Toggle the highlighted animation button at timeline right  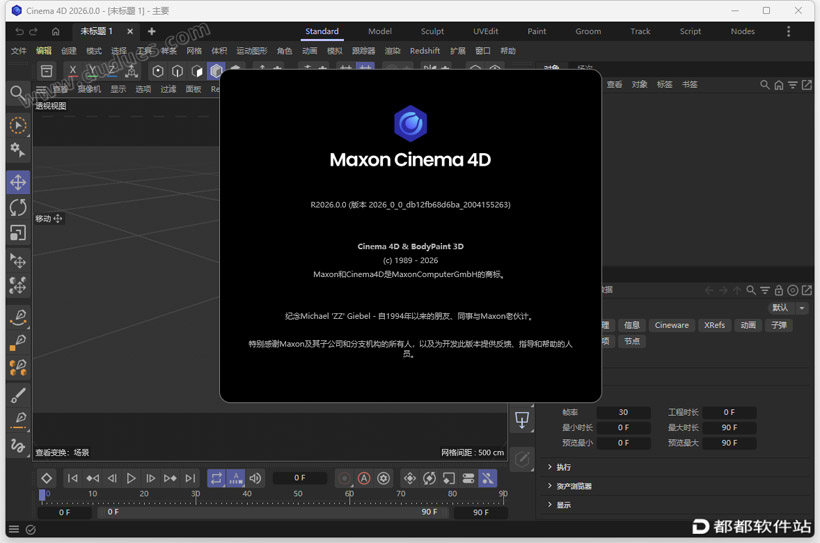(x=487, y=478)
